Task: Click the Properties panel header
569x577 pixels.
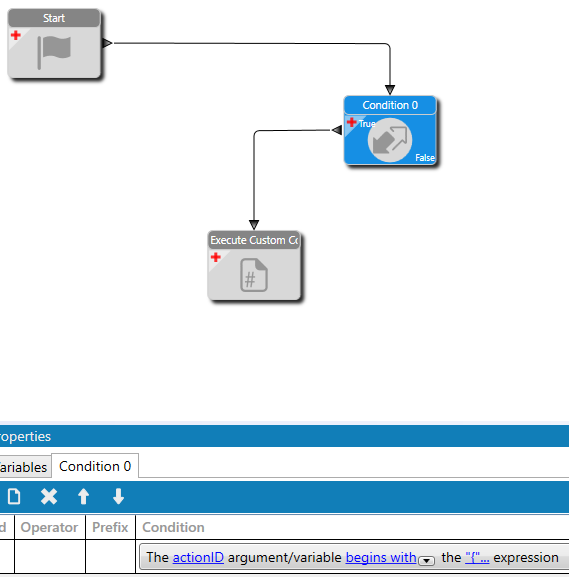Action: pos(284,436)
